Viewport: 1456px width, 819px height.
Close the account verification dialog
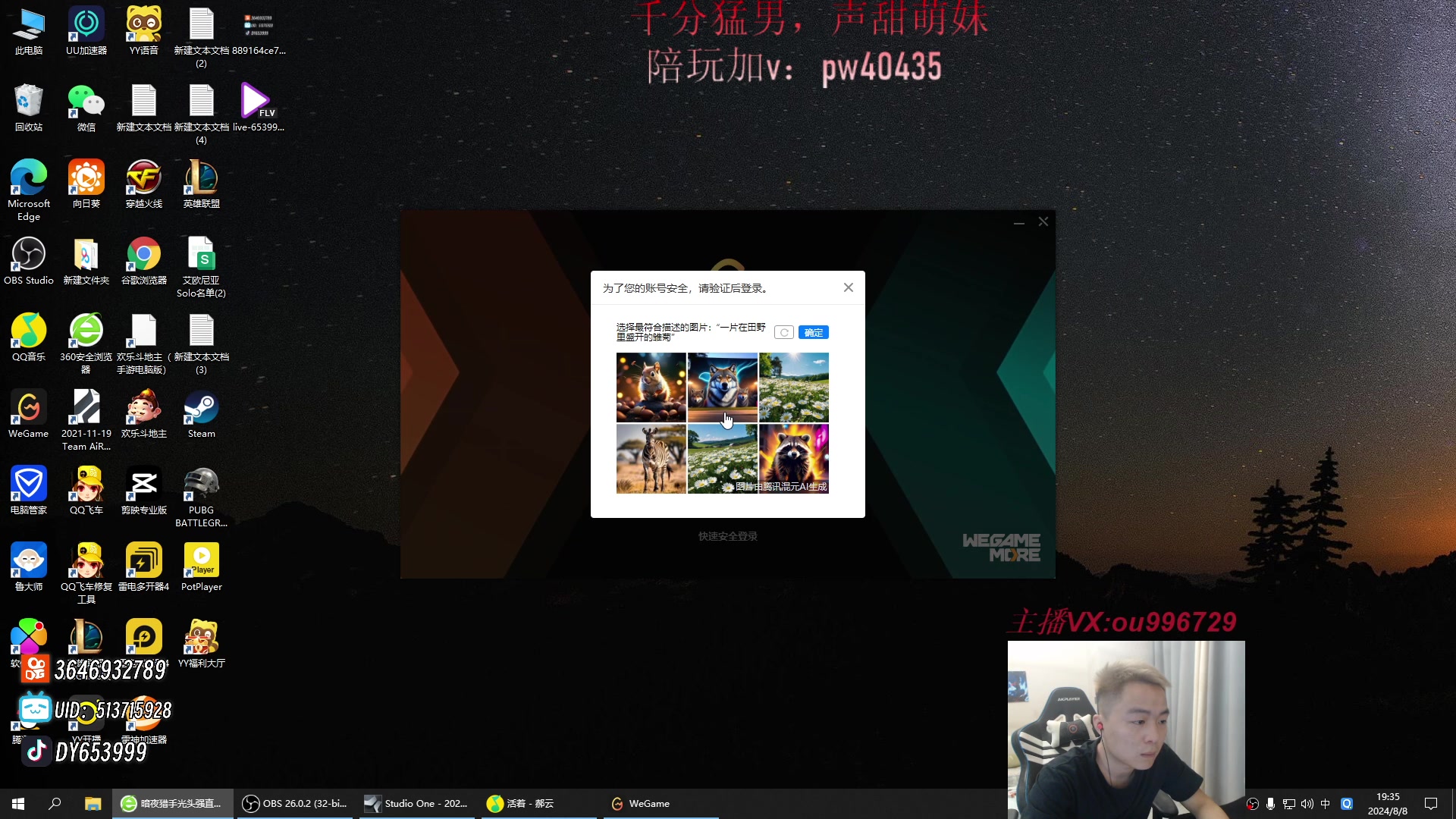point(849,287)
